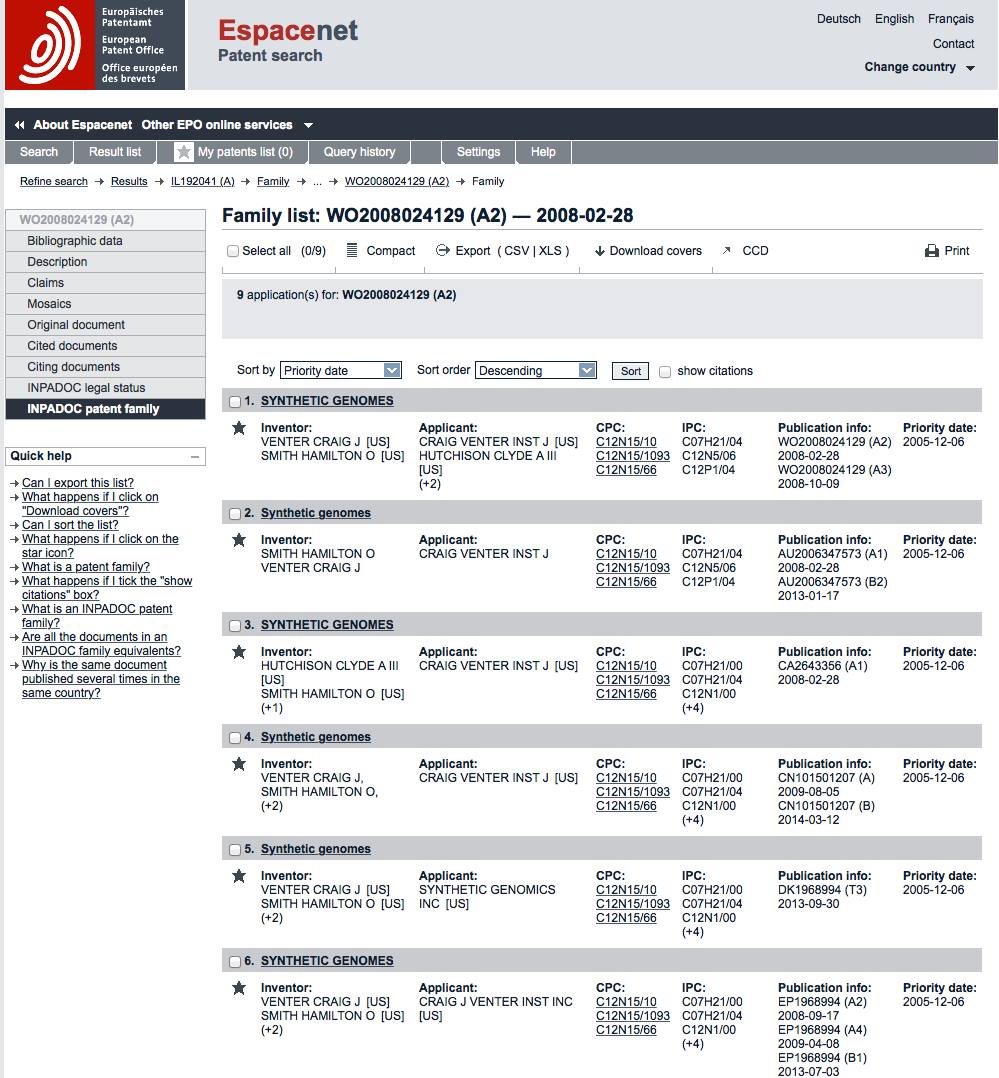Export the list as XLS
The height and width of the screenshot is (1078, 999).
point(550,251)
